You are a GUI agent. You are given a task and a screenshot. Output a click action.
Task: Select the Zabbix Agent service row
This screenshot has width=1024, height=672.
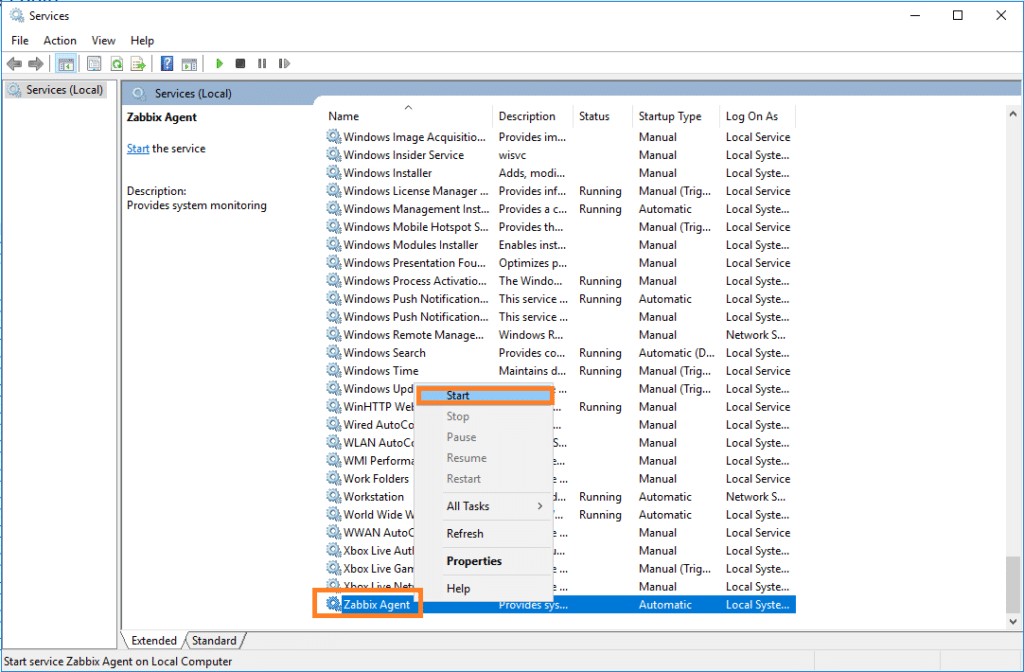(376, 605)
